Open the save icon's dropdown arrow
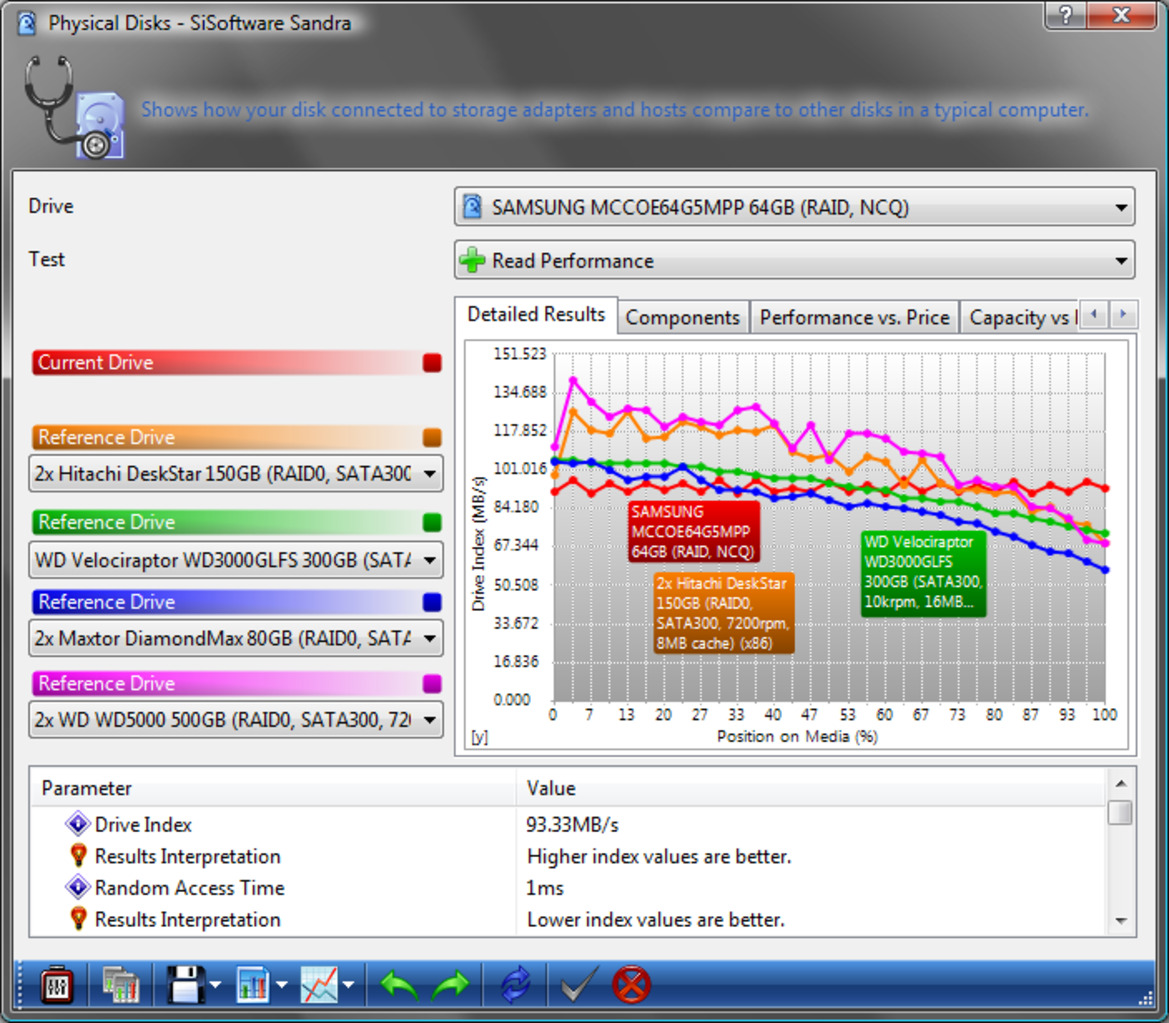The width and height of the screenshot is (1169, 1023). (215, 986)
